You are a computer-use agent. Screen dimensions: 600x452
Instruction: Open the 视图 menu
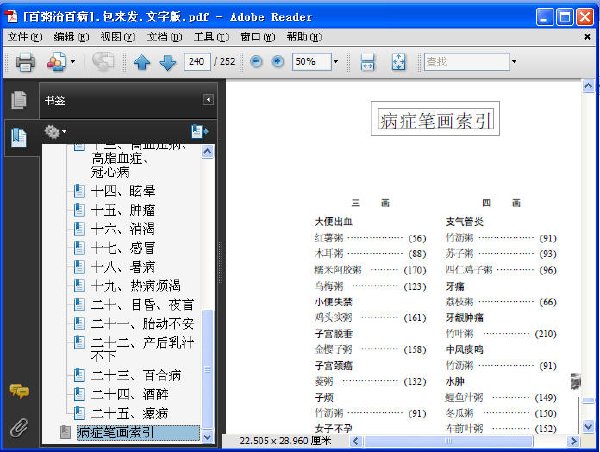coord(117,37)
